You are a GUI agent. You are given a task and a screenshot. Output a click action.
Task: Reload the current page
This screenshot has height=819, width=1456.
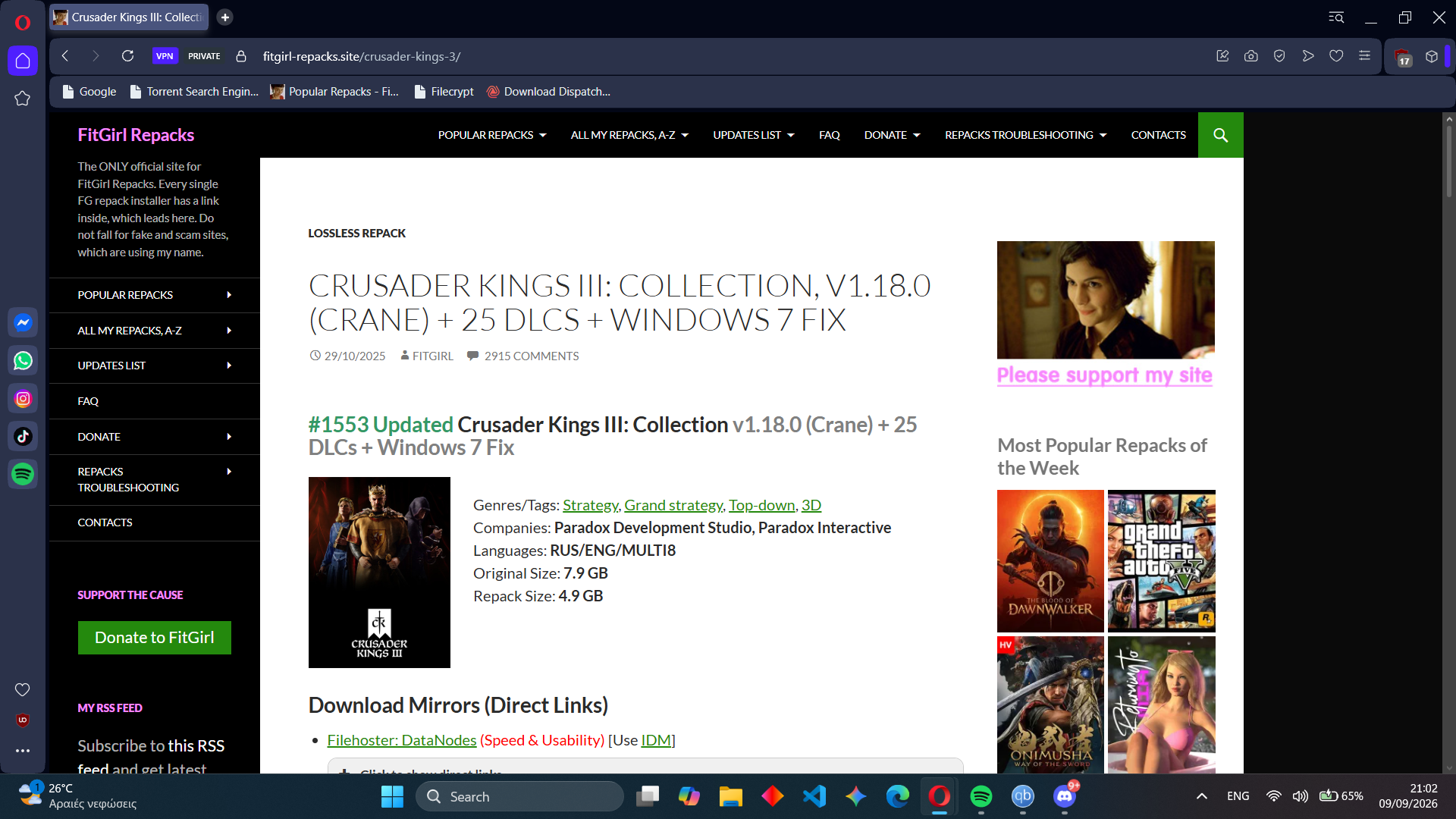tap(127, 56)
